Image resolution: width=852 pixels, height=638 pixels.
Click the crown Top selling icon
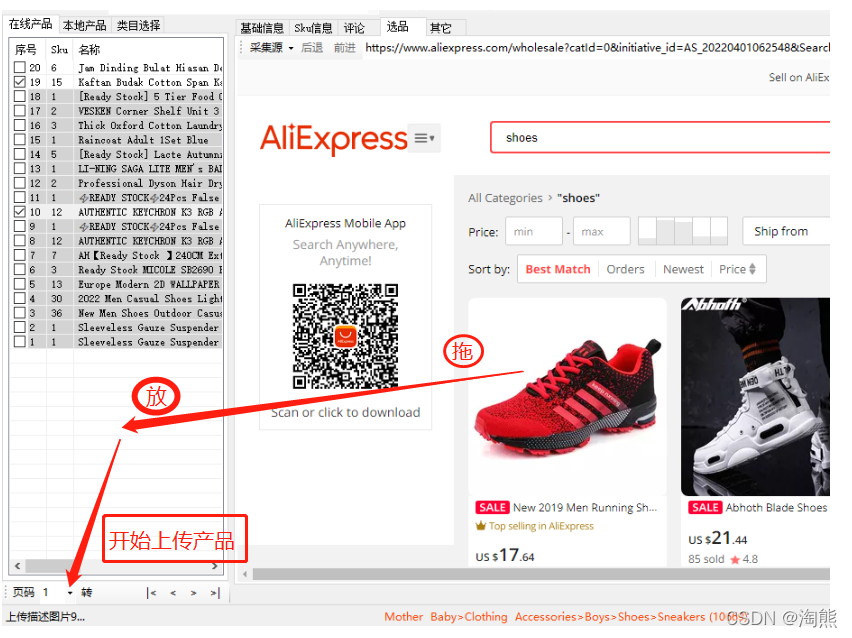click(480, 526)
